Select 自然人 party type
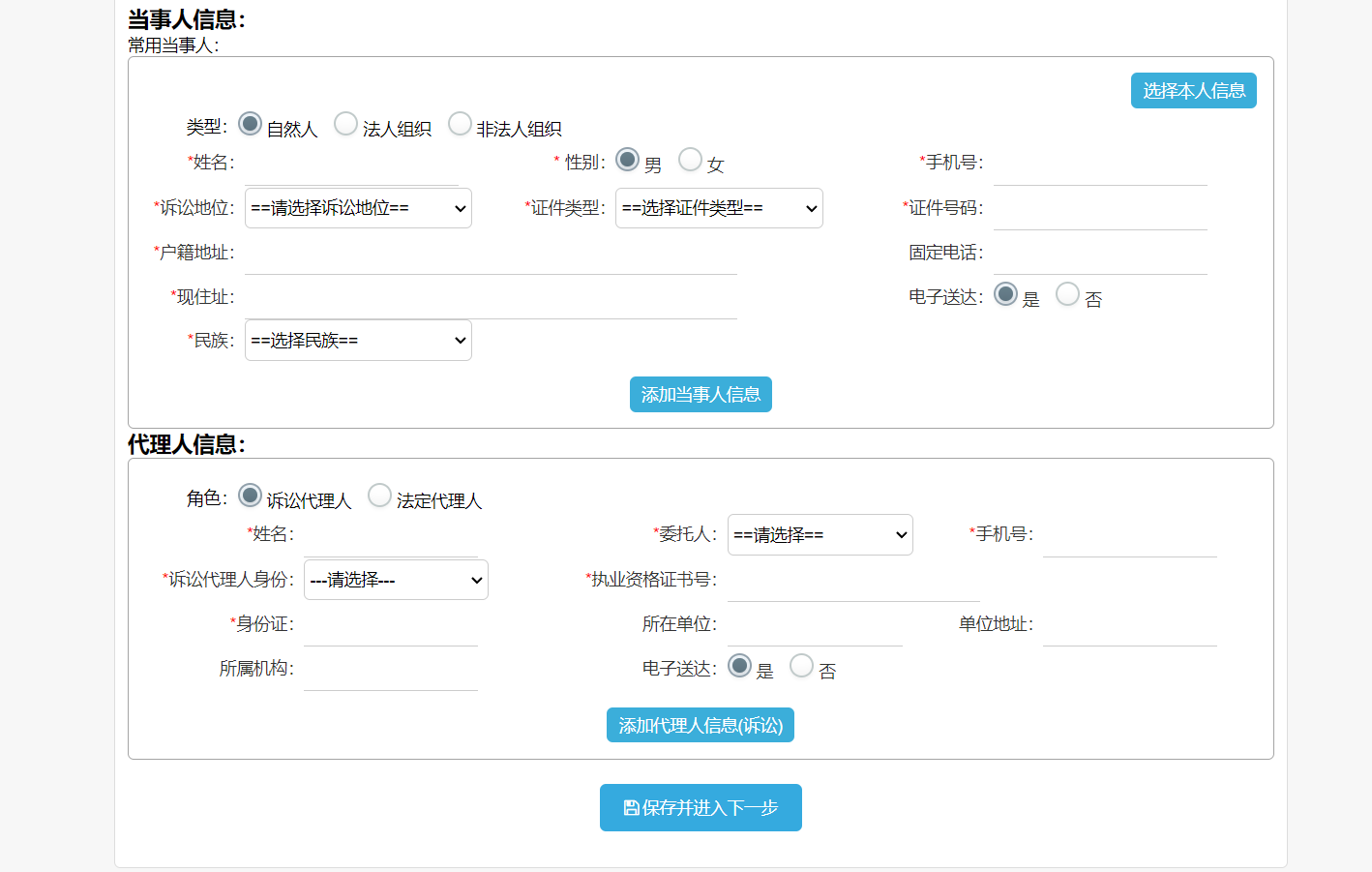The width and height of the screenshot is (1372, 872). click(x=250, y=124)
